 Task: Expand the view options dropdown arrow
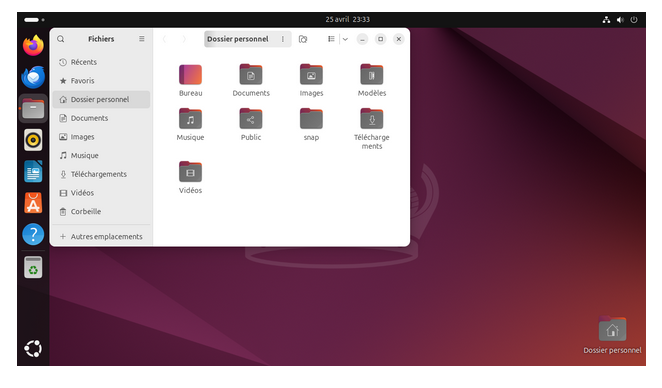pos(345,39)
